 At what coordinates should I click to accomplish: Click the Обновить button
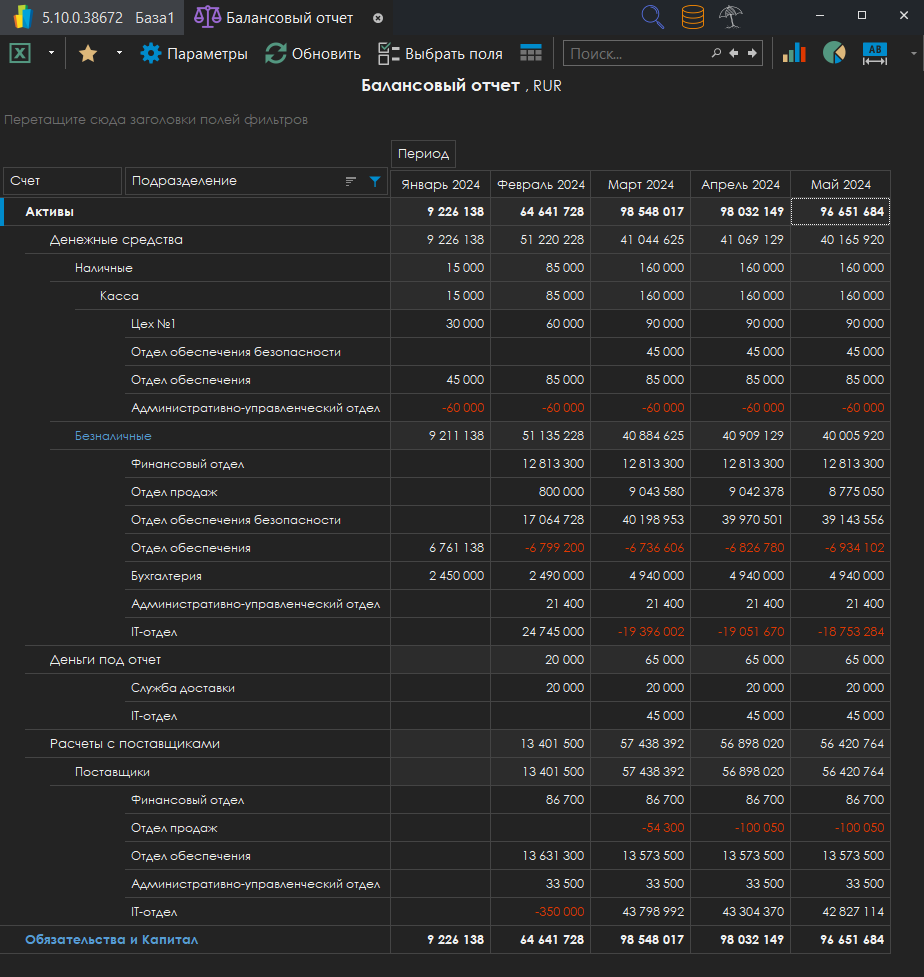click(313, 54)
